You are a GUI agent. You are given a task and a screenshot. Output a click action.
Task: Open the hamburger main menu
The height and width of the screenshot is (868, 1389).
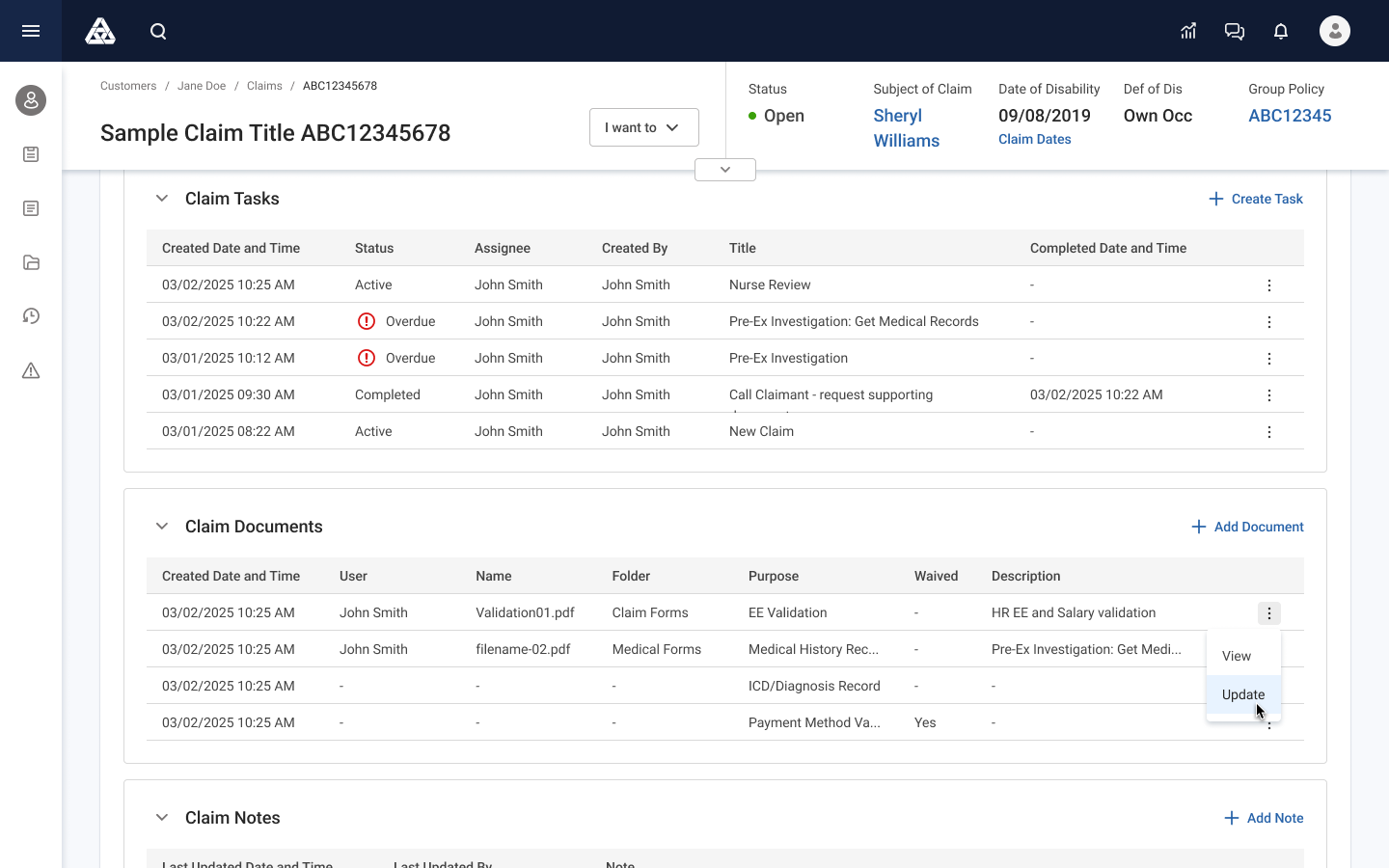coord(31,31)
